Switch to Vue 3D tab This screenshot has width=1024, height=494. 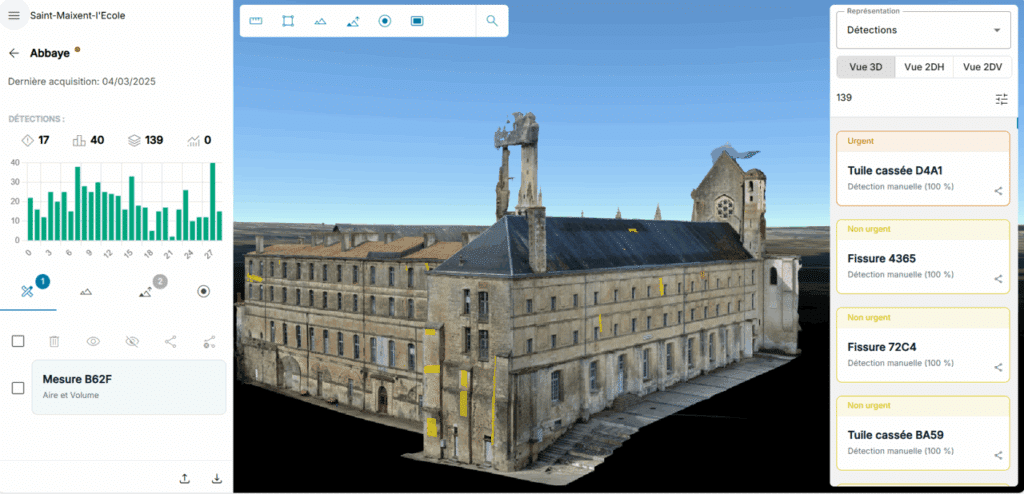tap(866, 67)
